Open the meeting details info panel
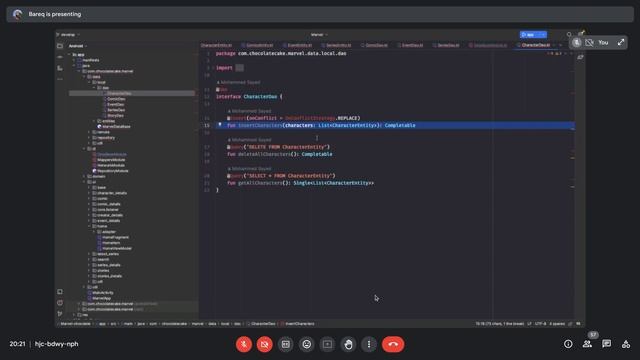 pyautogui.click(x=568, y=344)
